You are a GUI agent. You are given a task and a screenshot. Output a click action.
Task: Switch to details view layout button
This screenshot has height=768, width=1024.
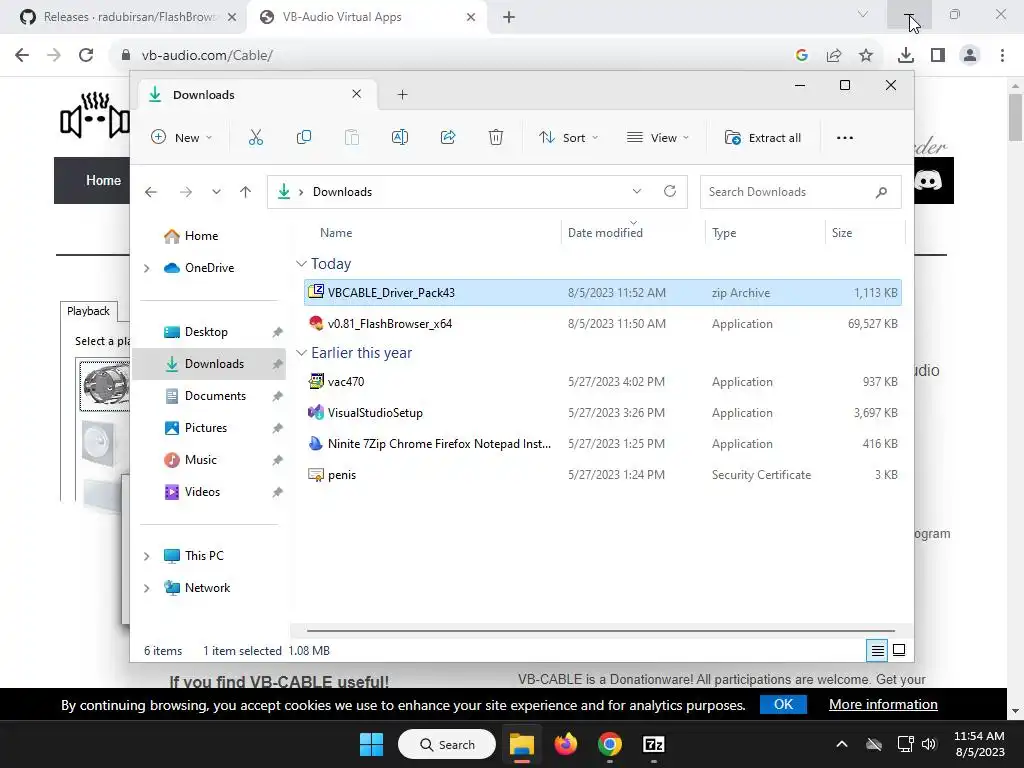877,650
